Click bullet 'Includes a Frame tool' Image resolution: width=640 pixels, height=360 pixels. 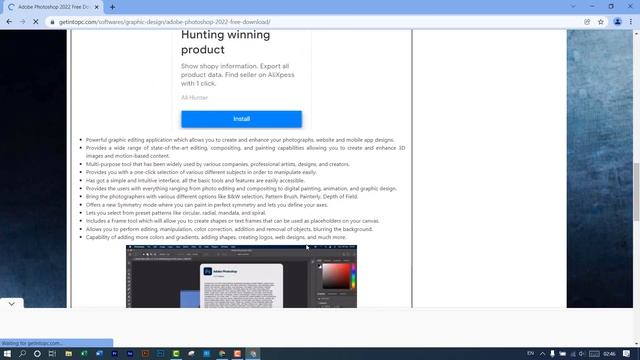pos(232,221)
